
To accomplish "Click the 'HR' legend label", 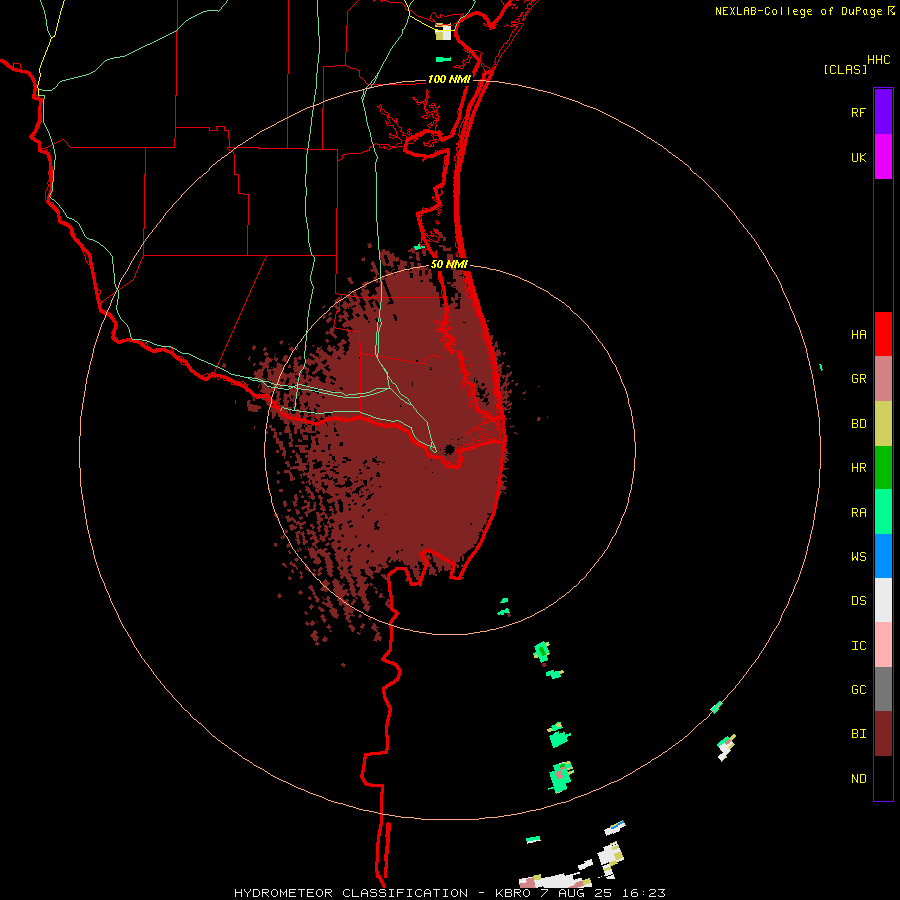I will point(858,468).
